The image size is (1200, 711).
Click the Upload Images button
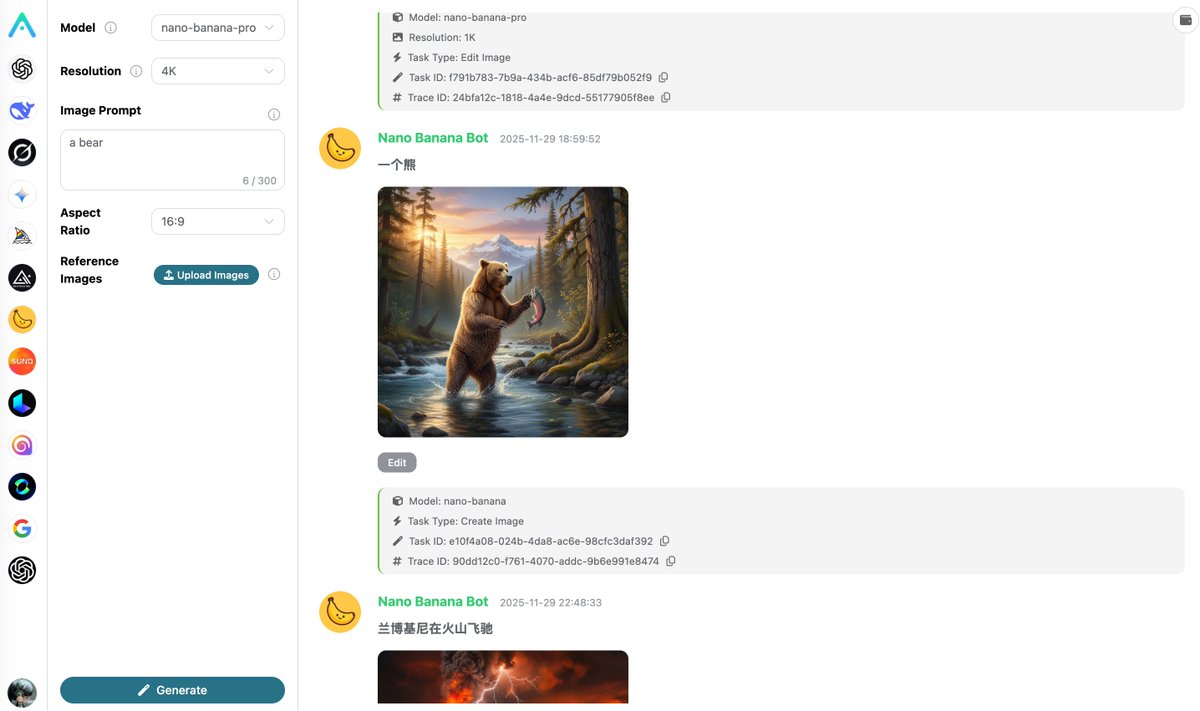click(206, 275)
